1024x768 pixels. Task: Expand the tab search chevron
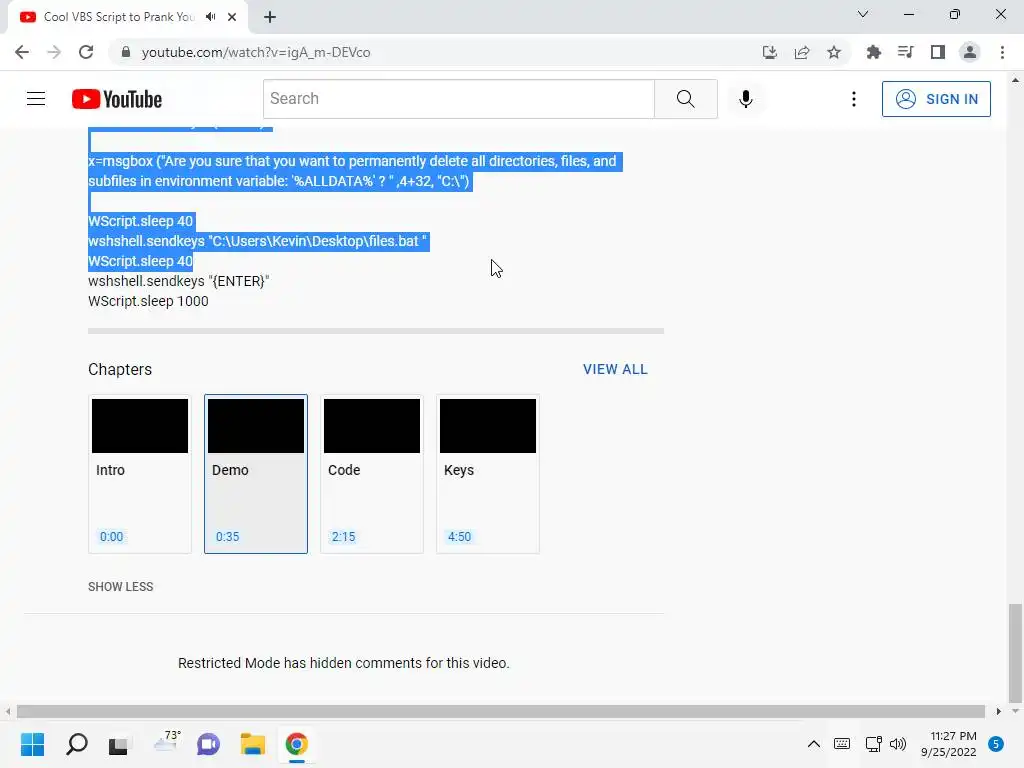(x=863, y=14)
